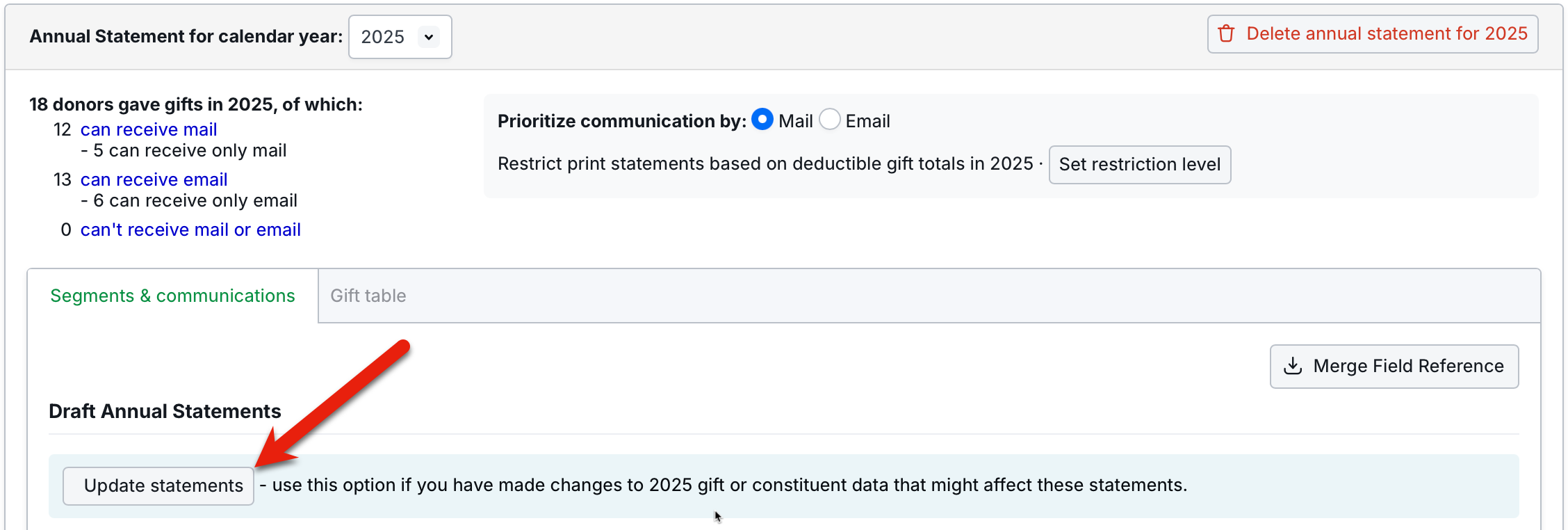
Task: Open the Merge Field Reference button
Action: pos(1394,366)
